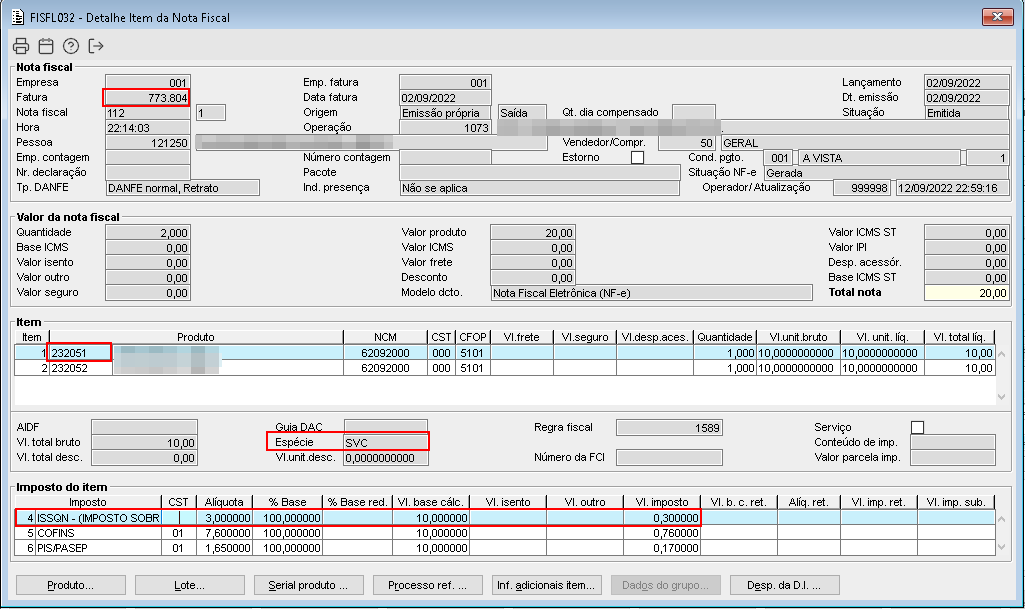This screenshot has height=609, width=1025.
Task: Click the exit arrow toolbar icon
Action: [96, 46]
